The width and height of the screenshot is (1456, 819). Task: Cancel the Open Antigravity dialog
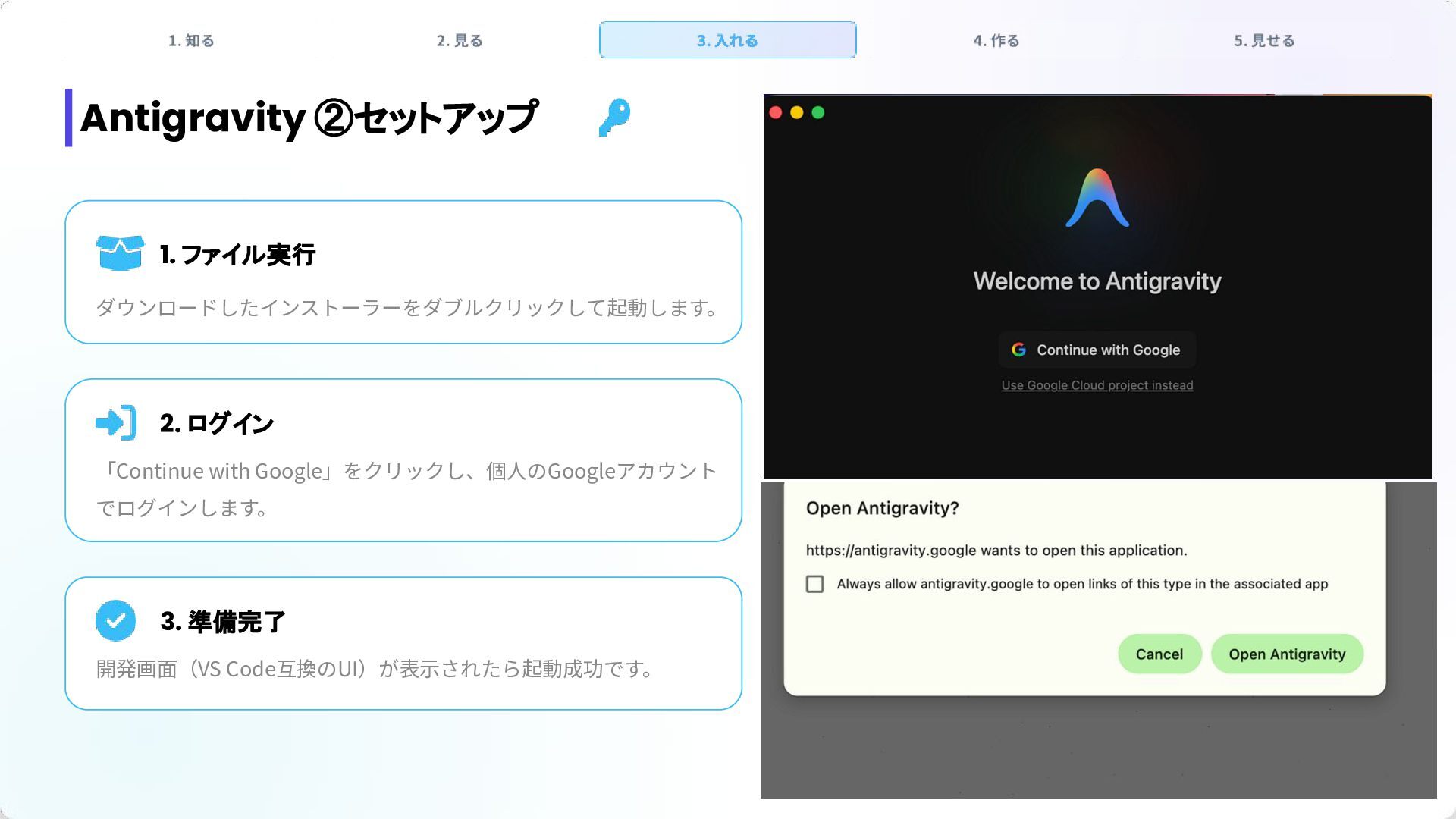point(1159,654)
